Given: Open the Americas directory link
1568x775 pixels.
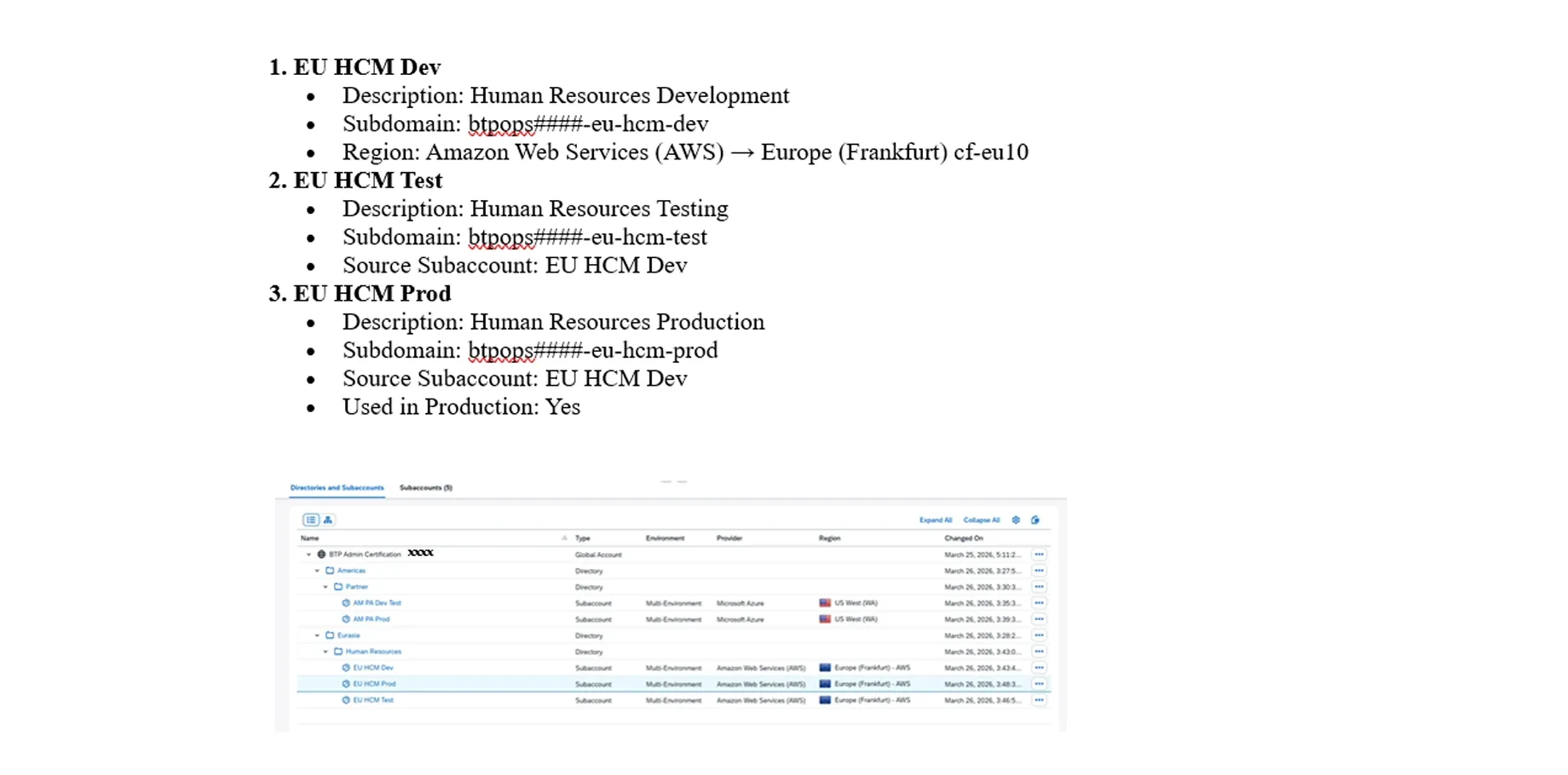Looking at the screenshot, I should click(x=351, y=571).
